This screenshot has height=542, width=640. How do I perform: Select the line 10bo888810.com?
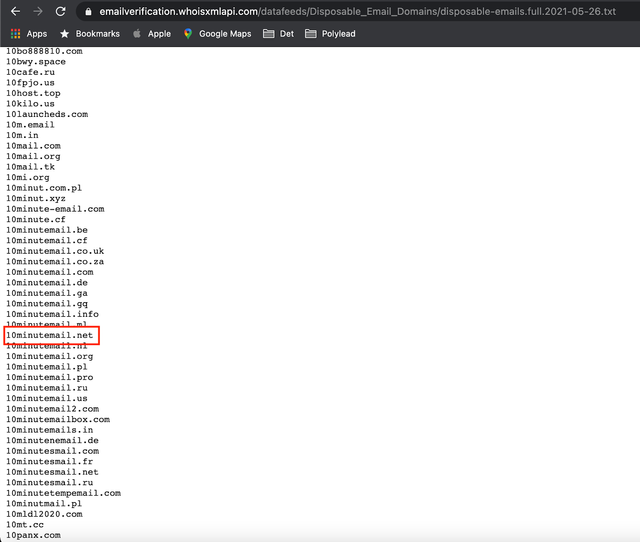coord(44,51)
